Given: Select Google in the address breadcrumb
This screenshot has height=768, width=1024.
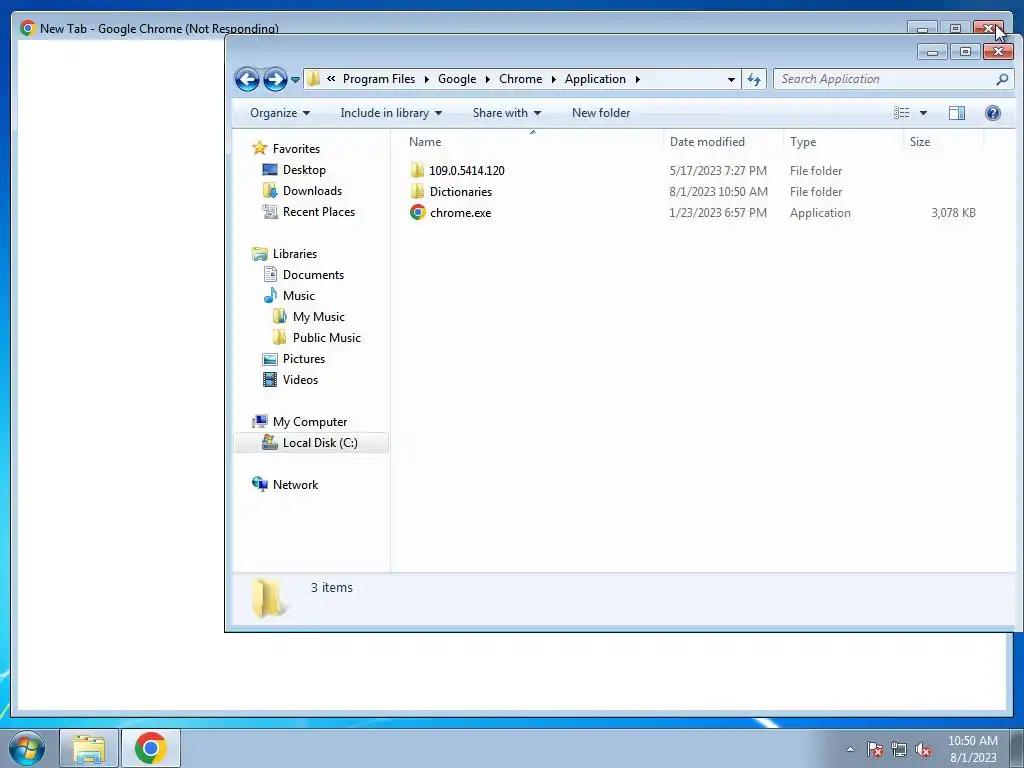Looking at the screenshot, I should (x=456, y=79).
